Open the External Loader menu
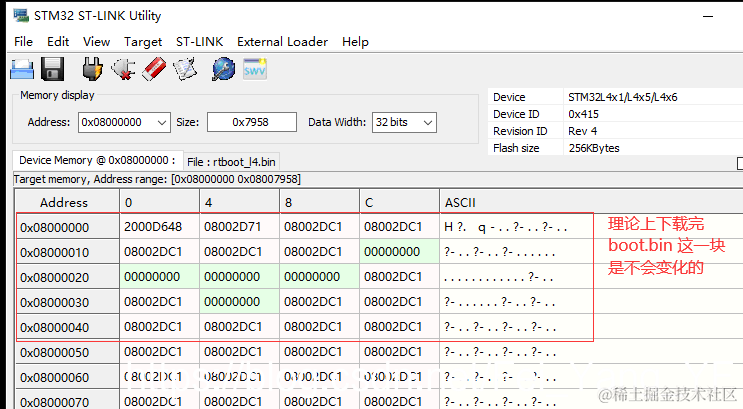 coord(282,42)
